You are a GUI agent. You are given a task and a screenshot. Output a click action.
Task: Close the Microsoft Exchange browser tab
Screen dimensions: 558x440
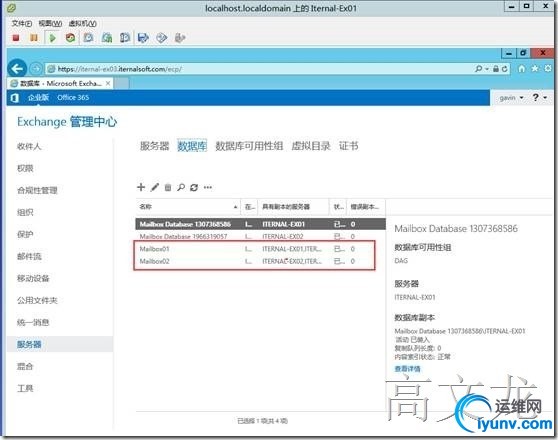pos(108,83)
